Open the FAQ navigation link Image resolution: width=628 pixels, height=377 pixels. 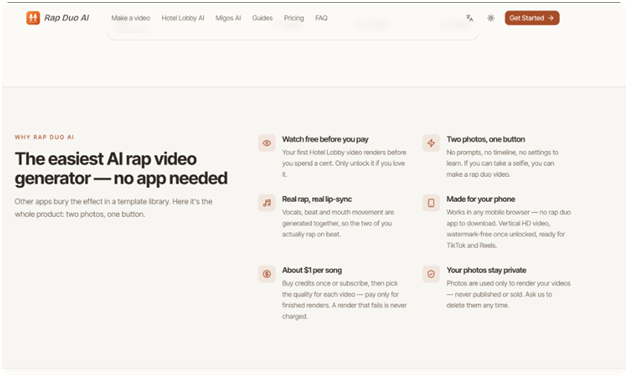click(x=321, y=18)
